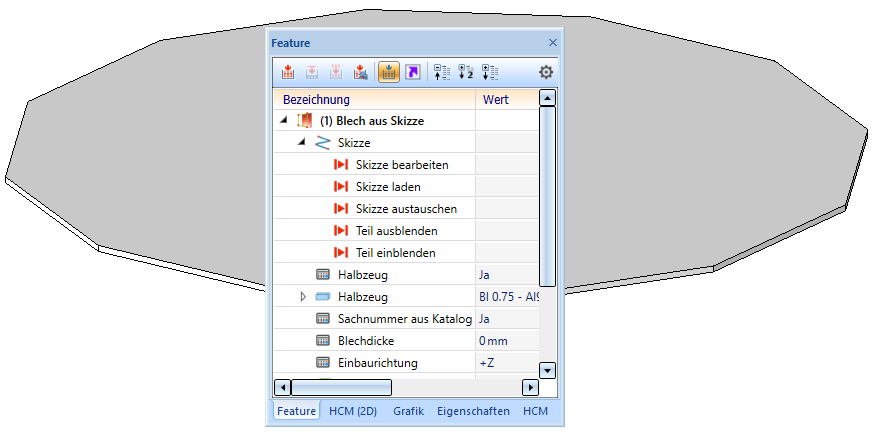Viewport: 872px width, 445px height.
Task: Open the Feature panel settings gear
Action: [x=546, y=72]
